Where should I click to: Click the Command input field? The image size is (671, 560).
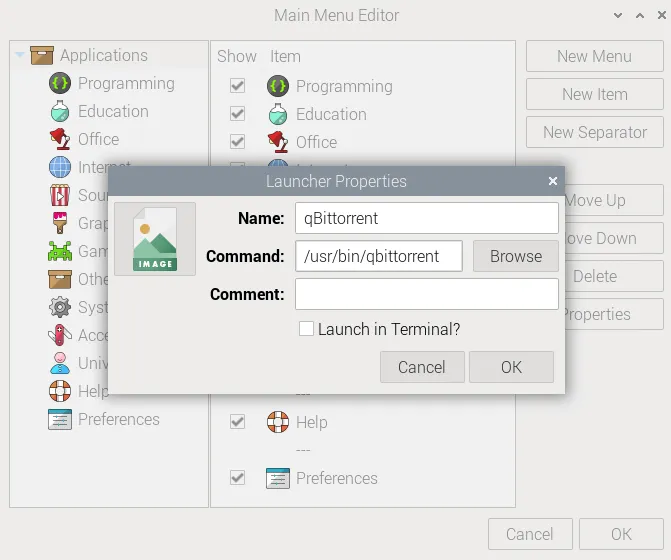tap(379, 256)
